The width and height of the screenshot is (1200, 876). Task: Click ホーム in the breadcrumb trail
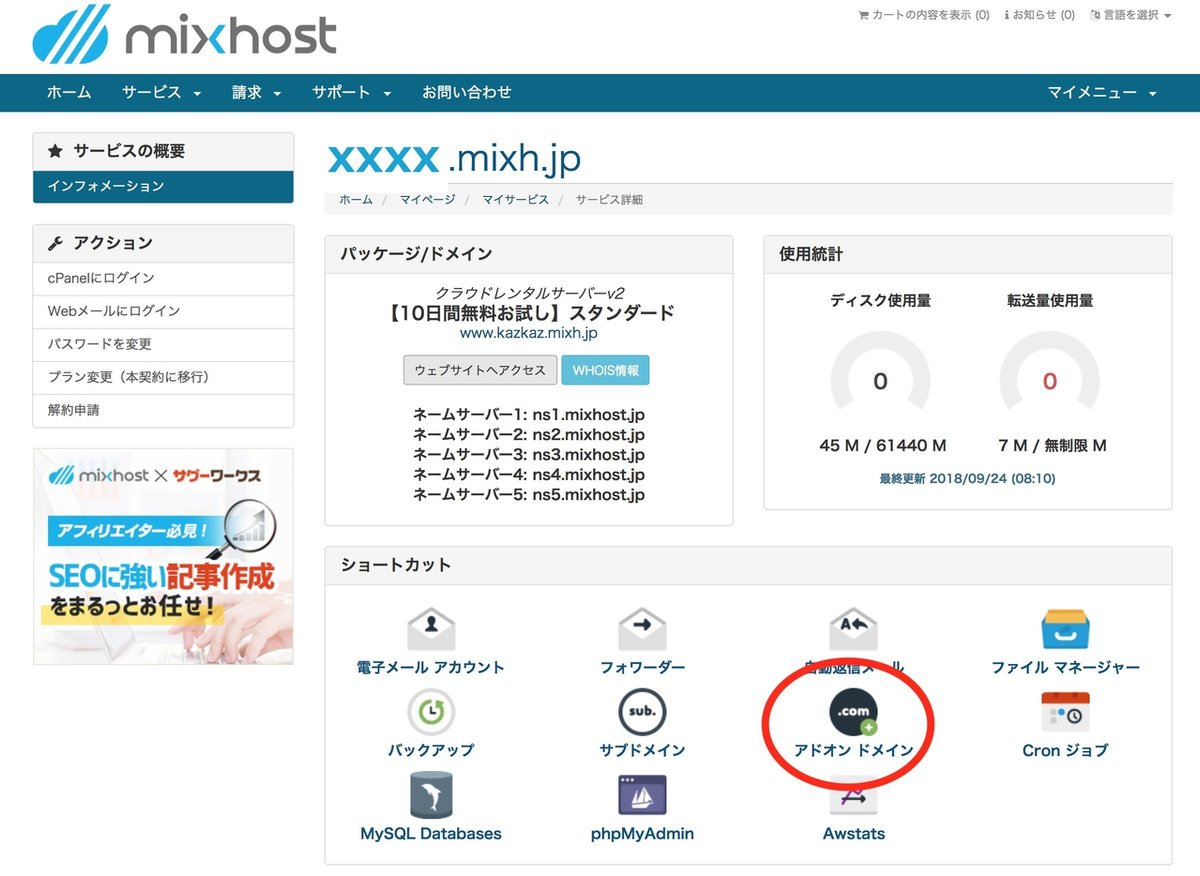(356, 200)
